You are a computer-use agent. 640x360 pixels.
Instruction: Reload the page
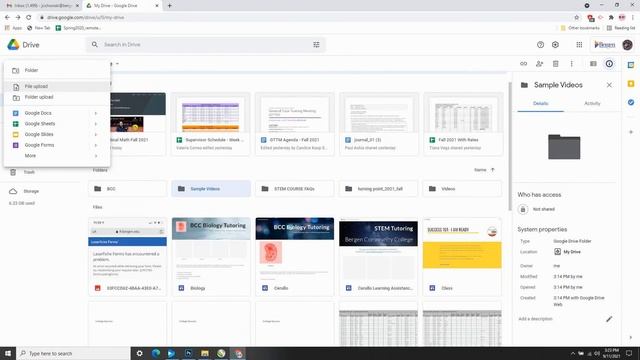(29, 18)
